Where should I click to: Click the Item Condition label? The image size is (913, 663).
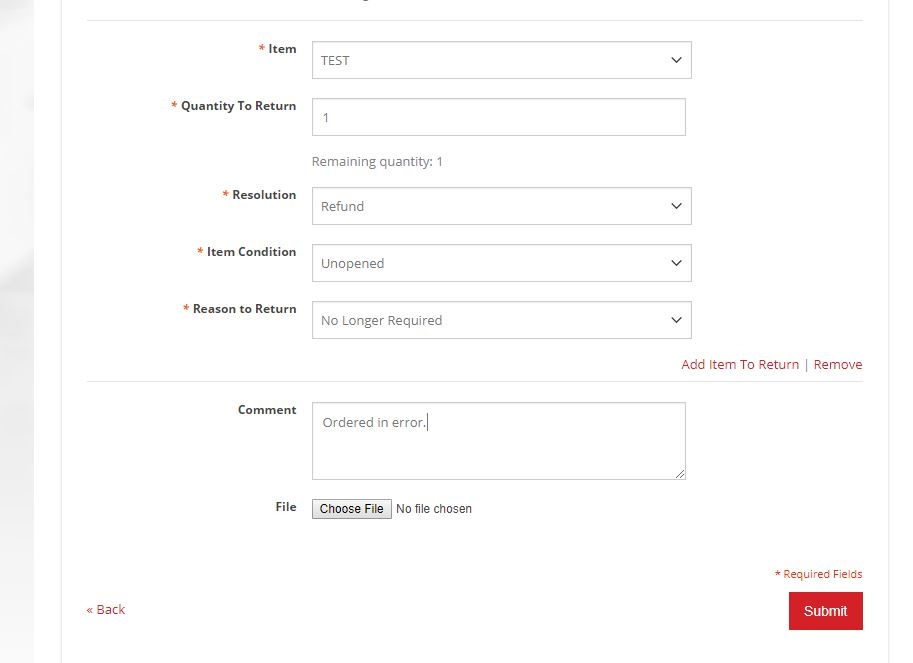[x=251, y=252]
